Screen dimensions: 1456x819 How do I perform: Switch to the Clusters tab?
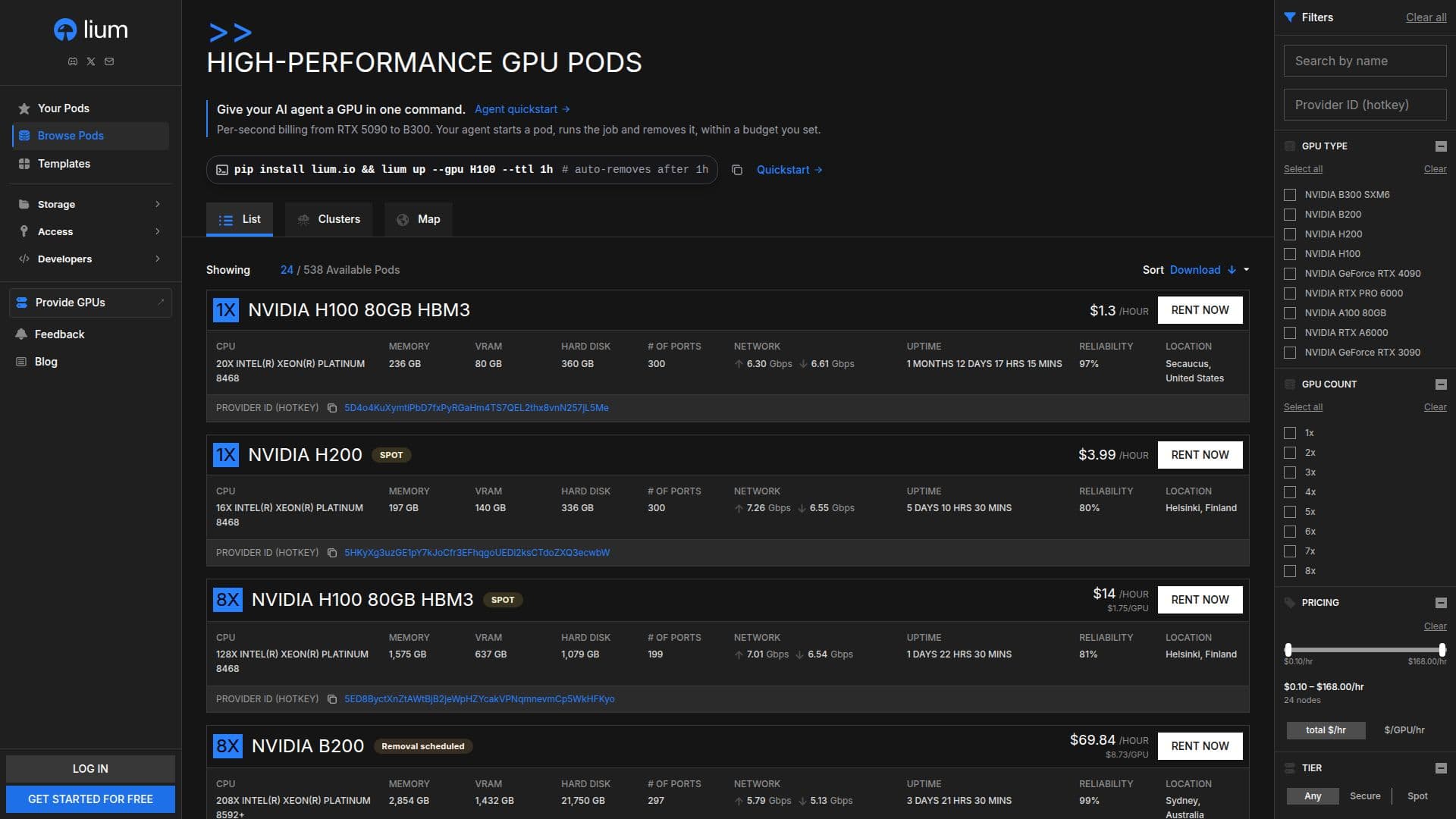click(329, 219)
